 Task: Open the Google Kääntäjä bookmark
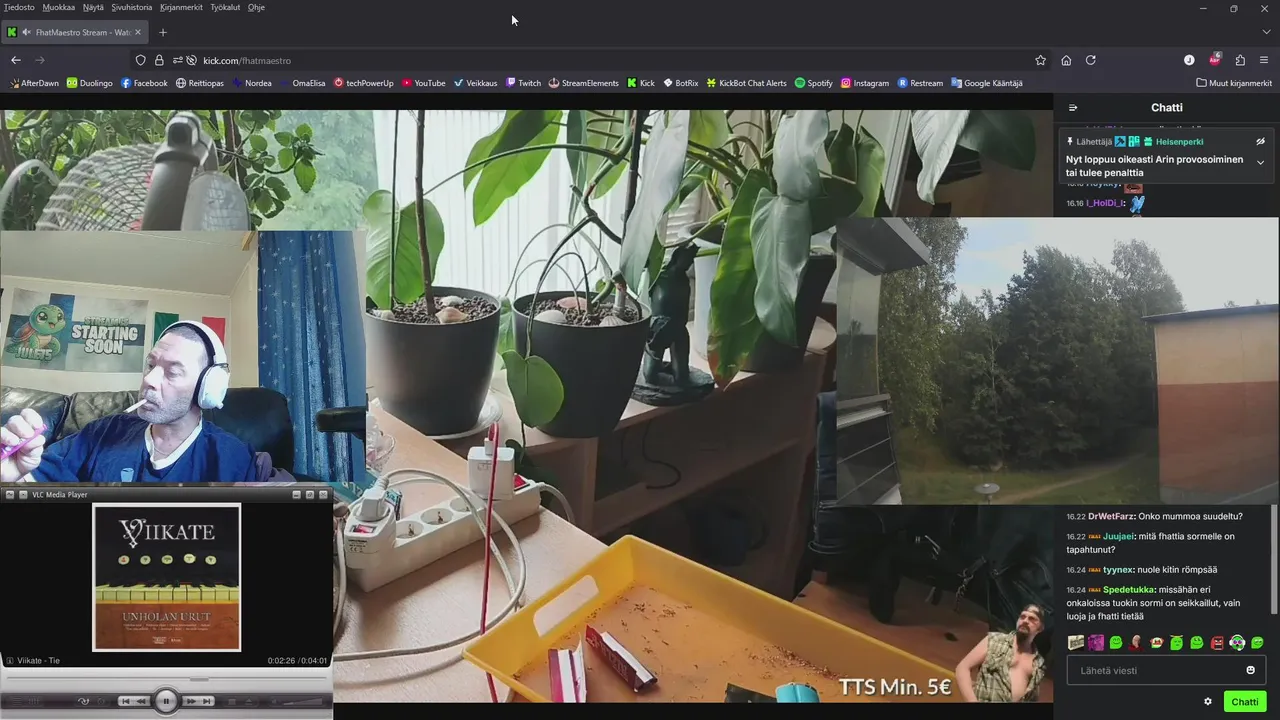tap(987, 83)
